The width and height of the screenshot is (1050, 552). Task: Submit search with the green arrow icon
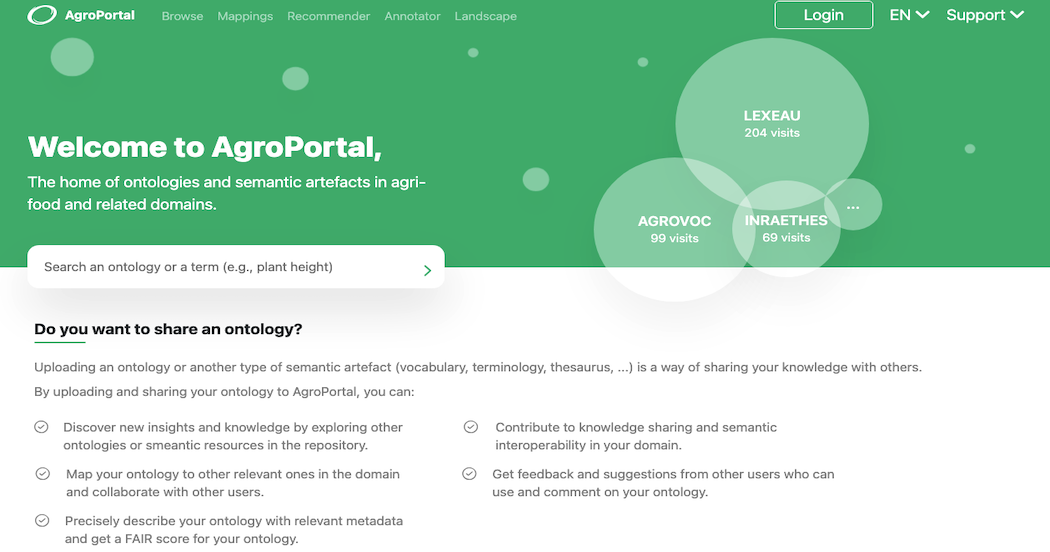[427, 270]
